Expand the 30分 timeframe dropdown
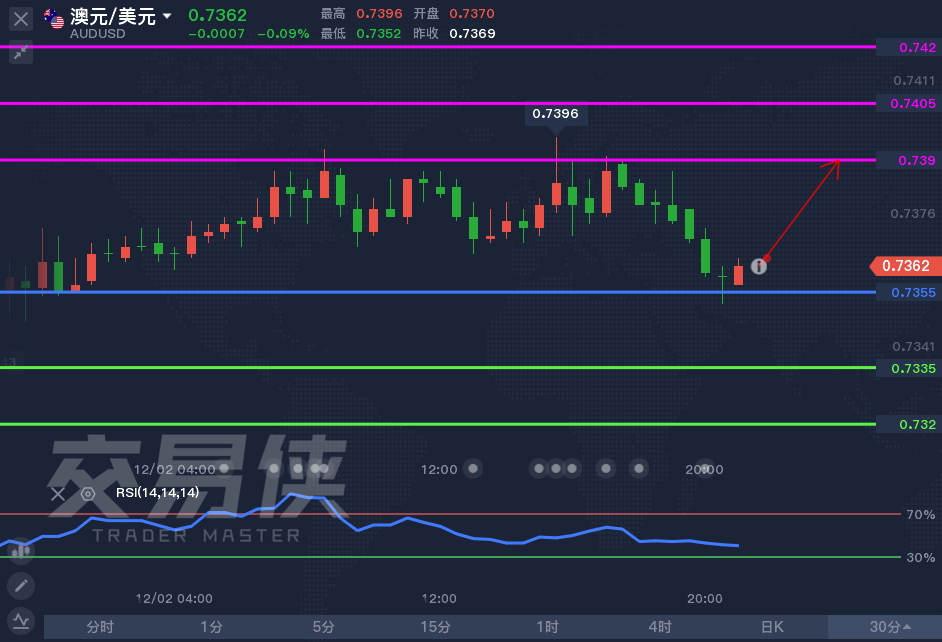This screenshot has height=642, width=942. (x=885, y=627)
